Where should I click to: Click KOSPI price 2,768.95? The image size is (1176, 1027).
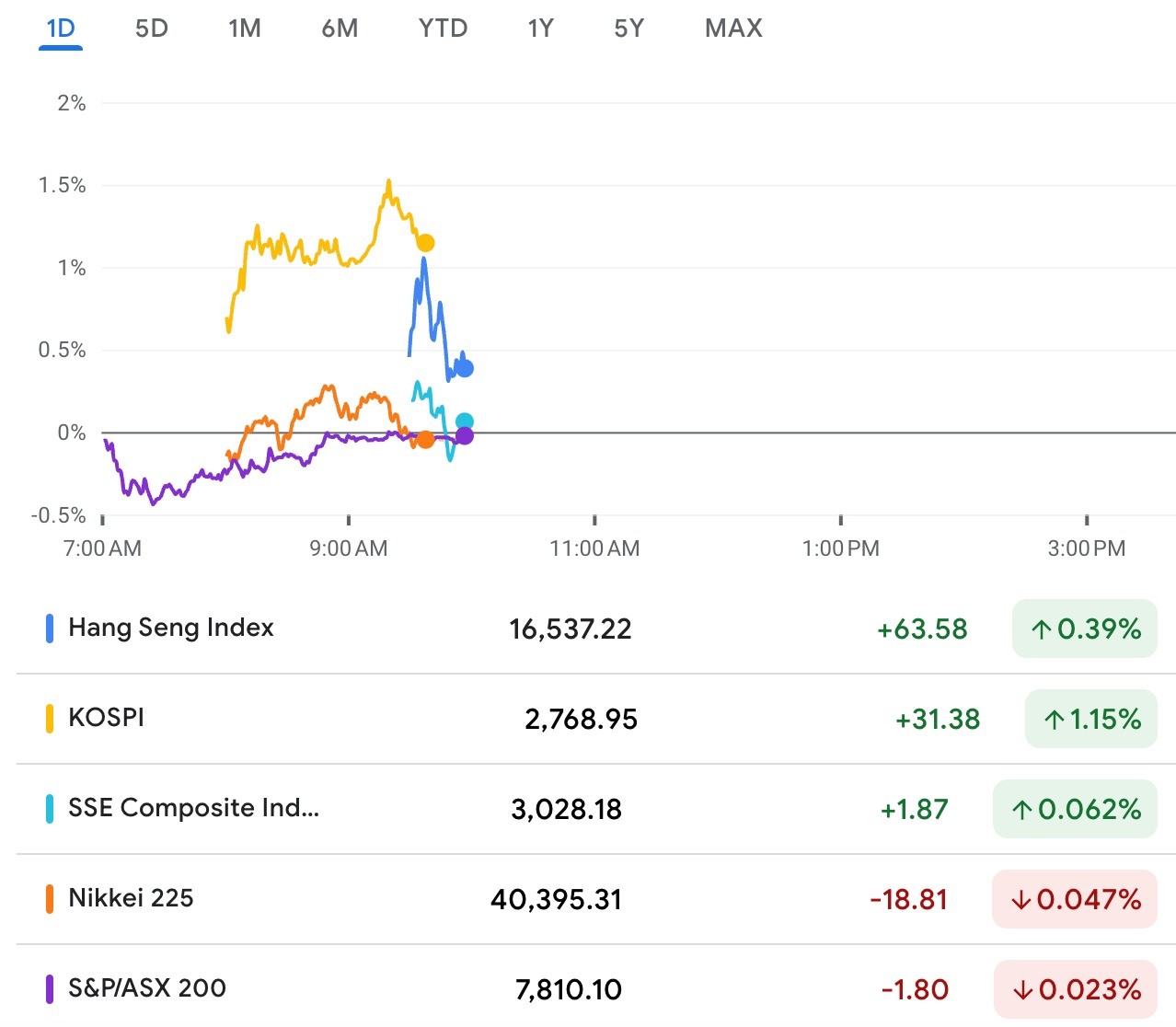[x=581, y=720]
